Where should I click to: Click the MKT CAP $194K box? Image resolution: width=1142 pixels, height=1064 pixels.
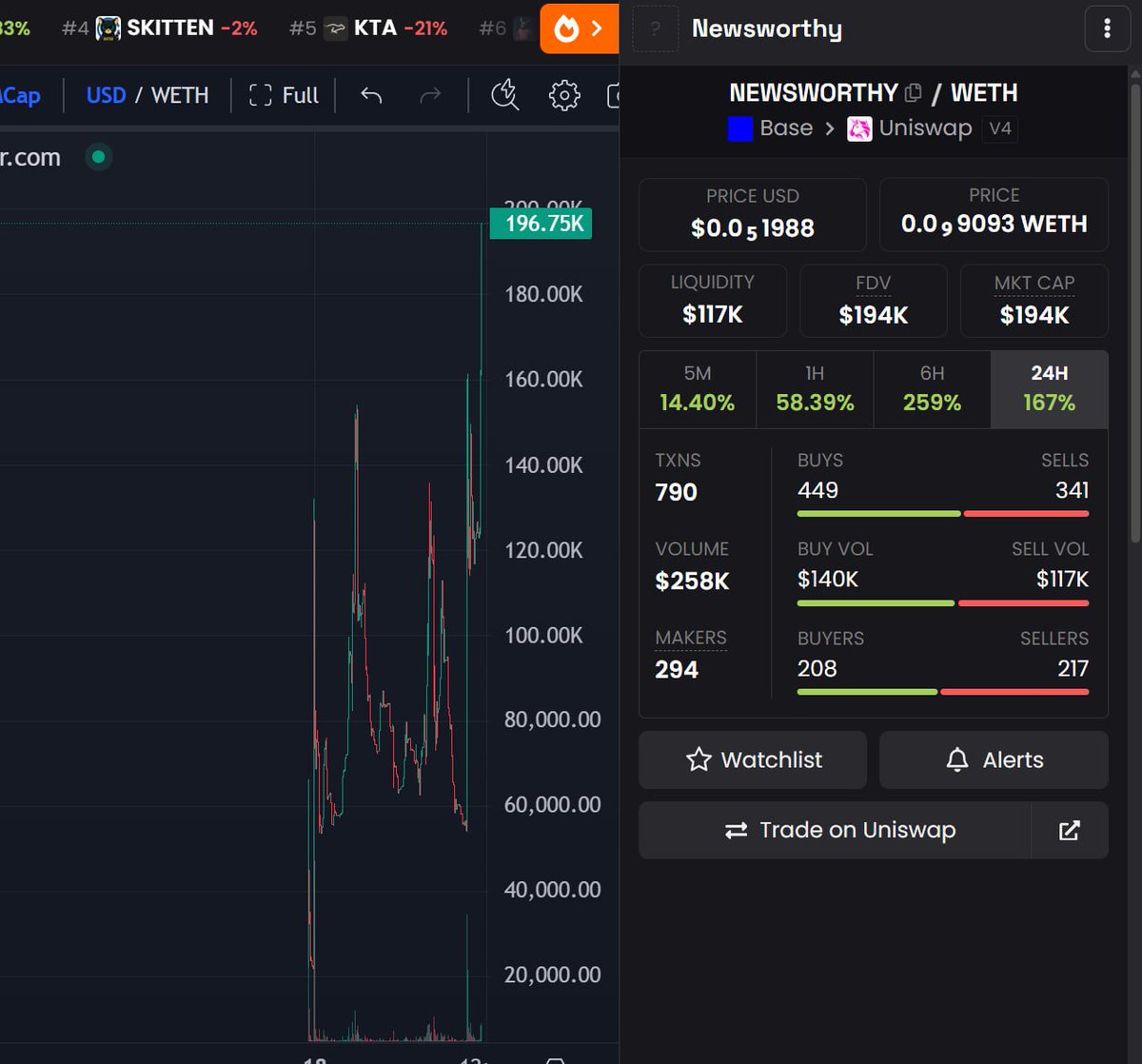tap(1034, 301)
